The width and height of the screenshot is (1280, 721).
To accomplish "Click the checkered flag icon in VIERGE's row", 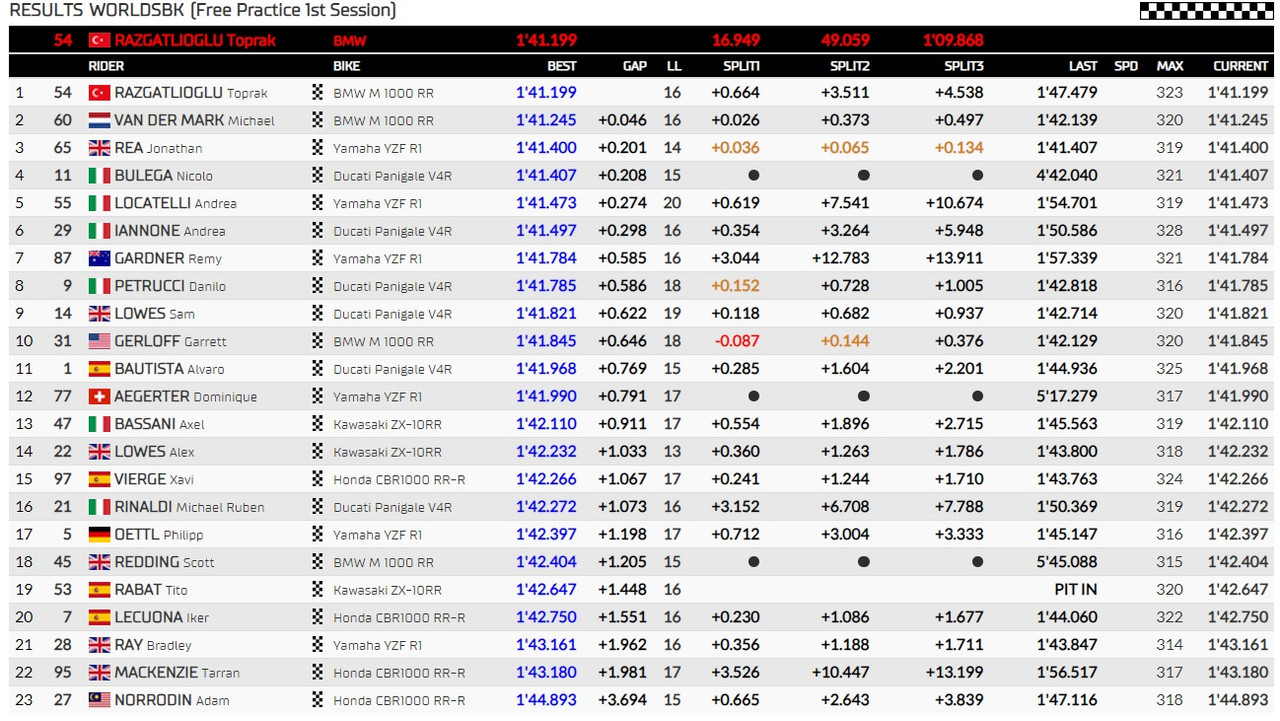I will (x=318, y=479).
